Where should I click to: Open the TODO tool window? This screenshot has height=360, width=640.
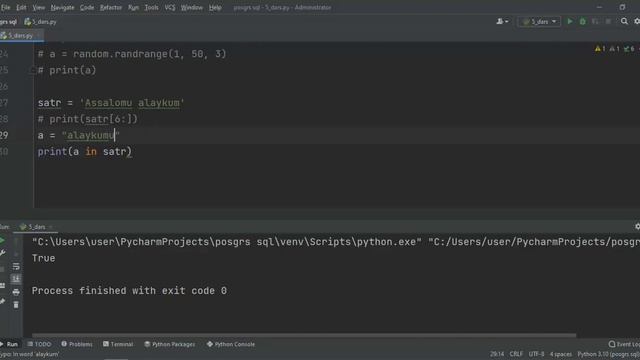(39, 344)
